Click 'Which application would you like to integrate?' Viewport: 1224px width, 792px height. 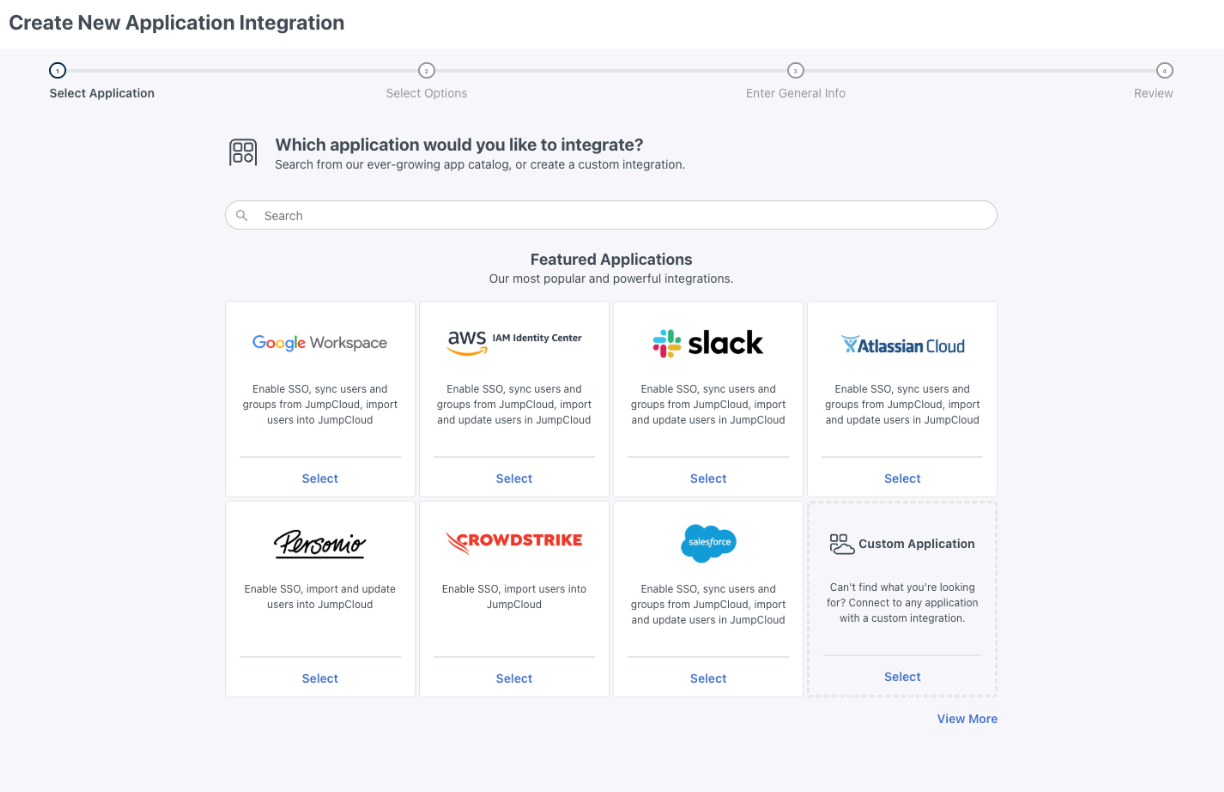(x=459, y=145)
